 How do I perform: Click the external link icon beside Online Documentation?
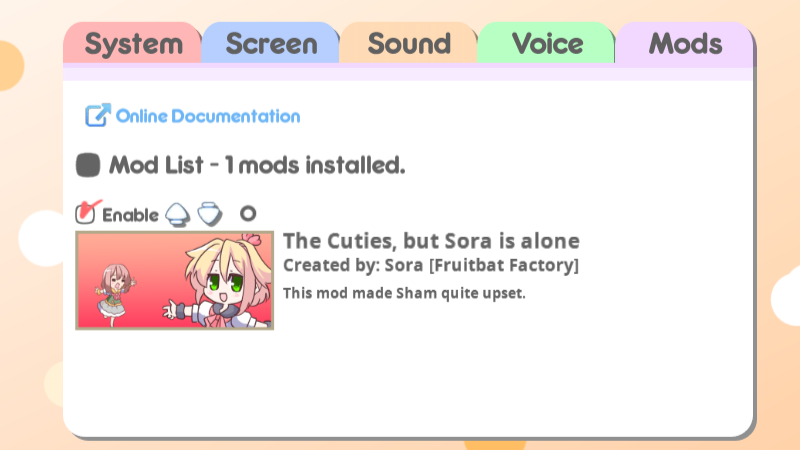[x=97, y=115]
